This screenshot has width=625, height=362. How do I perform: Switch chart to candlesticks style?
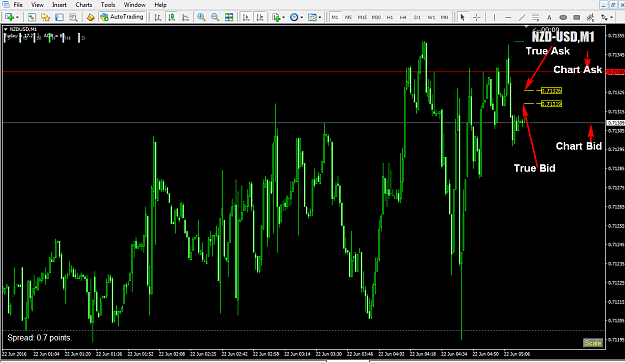click(x=172, y=17)
